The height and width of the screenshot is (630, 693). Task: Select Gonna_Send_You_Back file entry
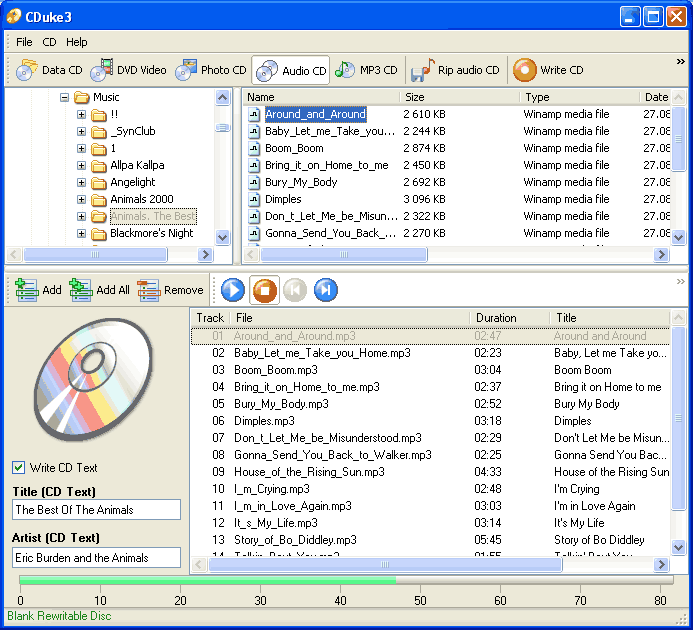tap(330, 233)
